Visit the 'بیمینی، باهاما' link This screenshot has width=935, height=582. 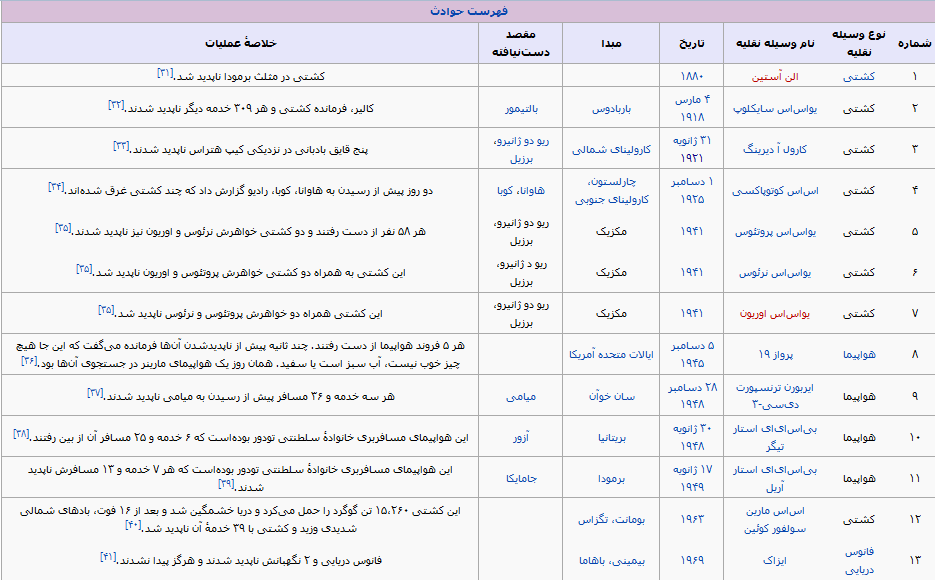[611, 561]
